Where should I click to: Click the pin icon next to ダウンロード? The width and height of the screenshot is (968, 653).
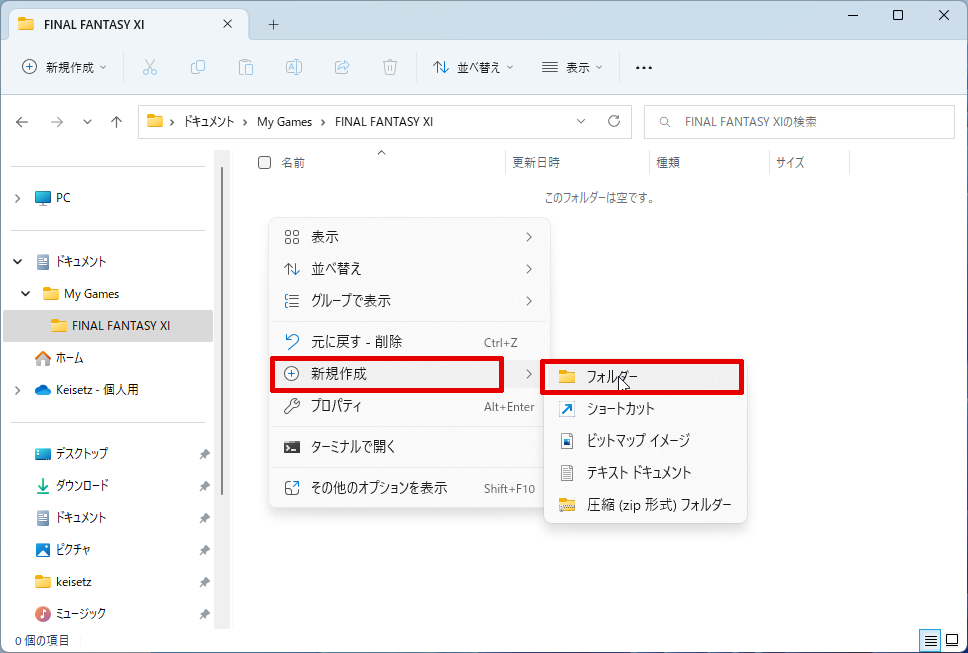pyautogui.click(x=204, y=486)
